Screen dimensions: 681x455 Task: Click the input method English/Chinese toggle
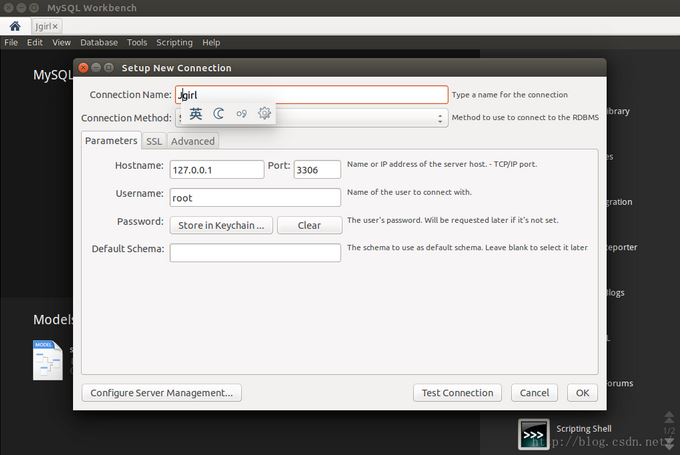click(196, 114)
